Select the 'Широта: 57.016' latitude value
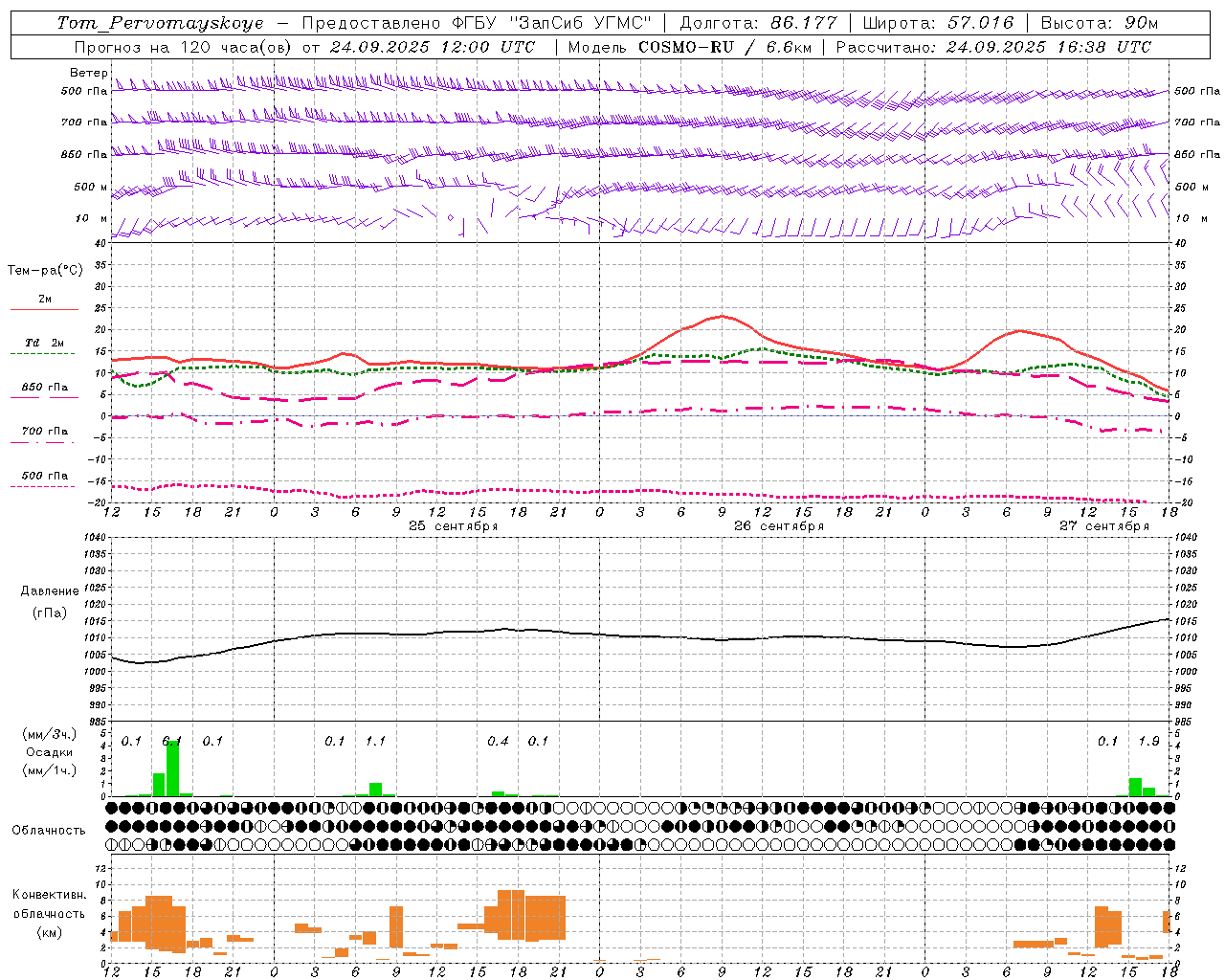Image resolution: width=1225 pixels, height=980 pixels. click(938, 23)
